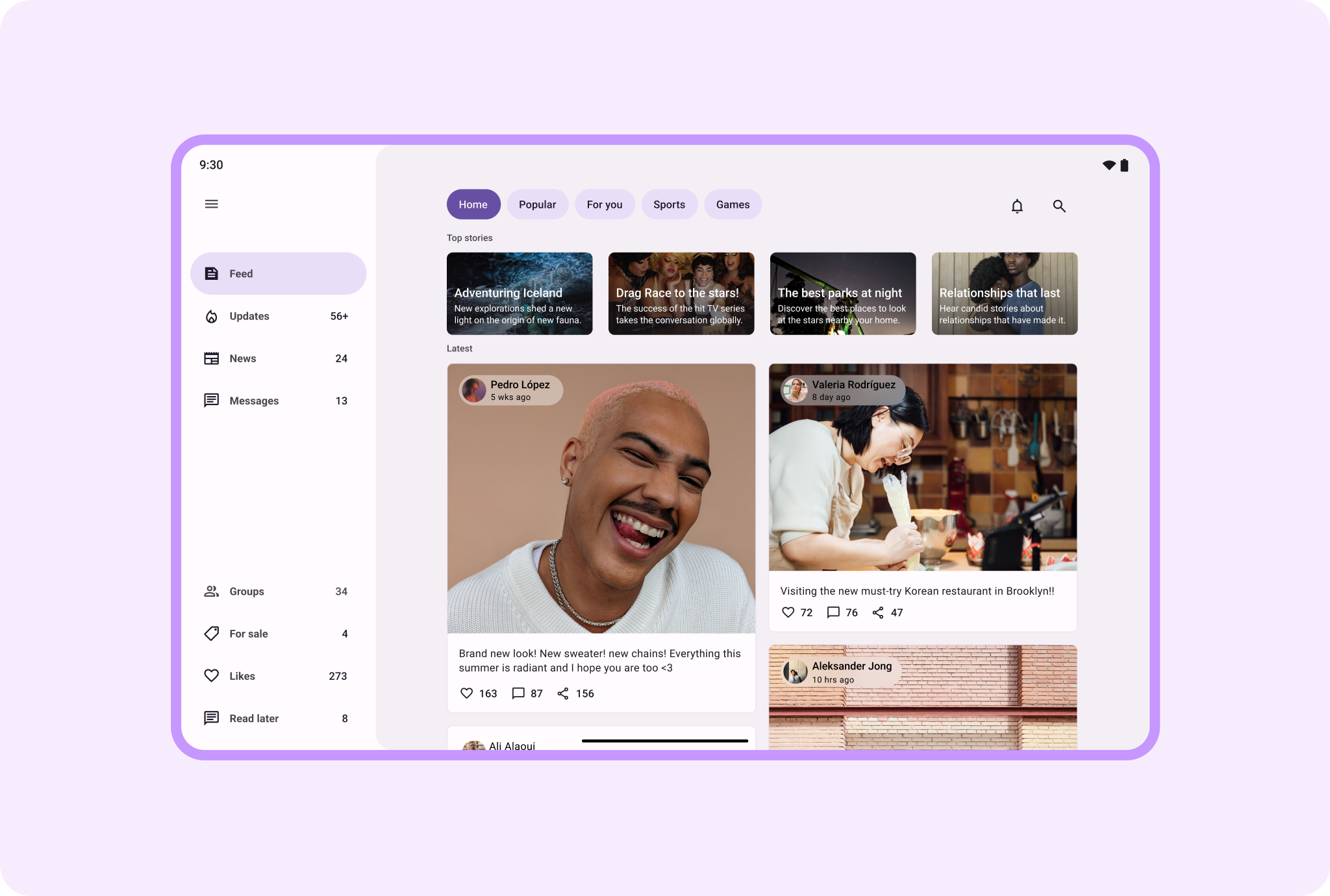Share Valeria Rodríguez's post via share icon

point(878,612)
